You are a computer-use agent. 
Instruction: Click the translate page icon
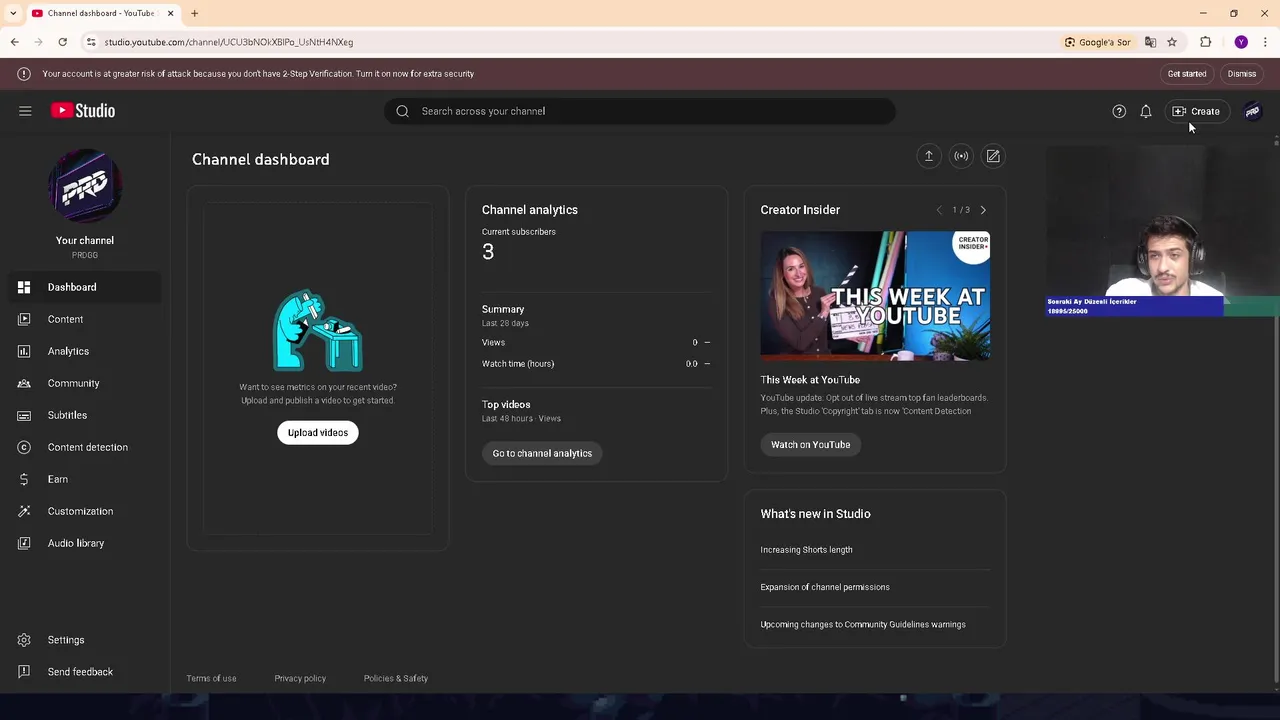[x=1150, y=42]
